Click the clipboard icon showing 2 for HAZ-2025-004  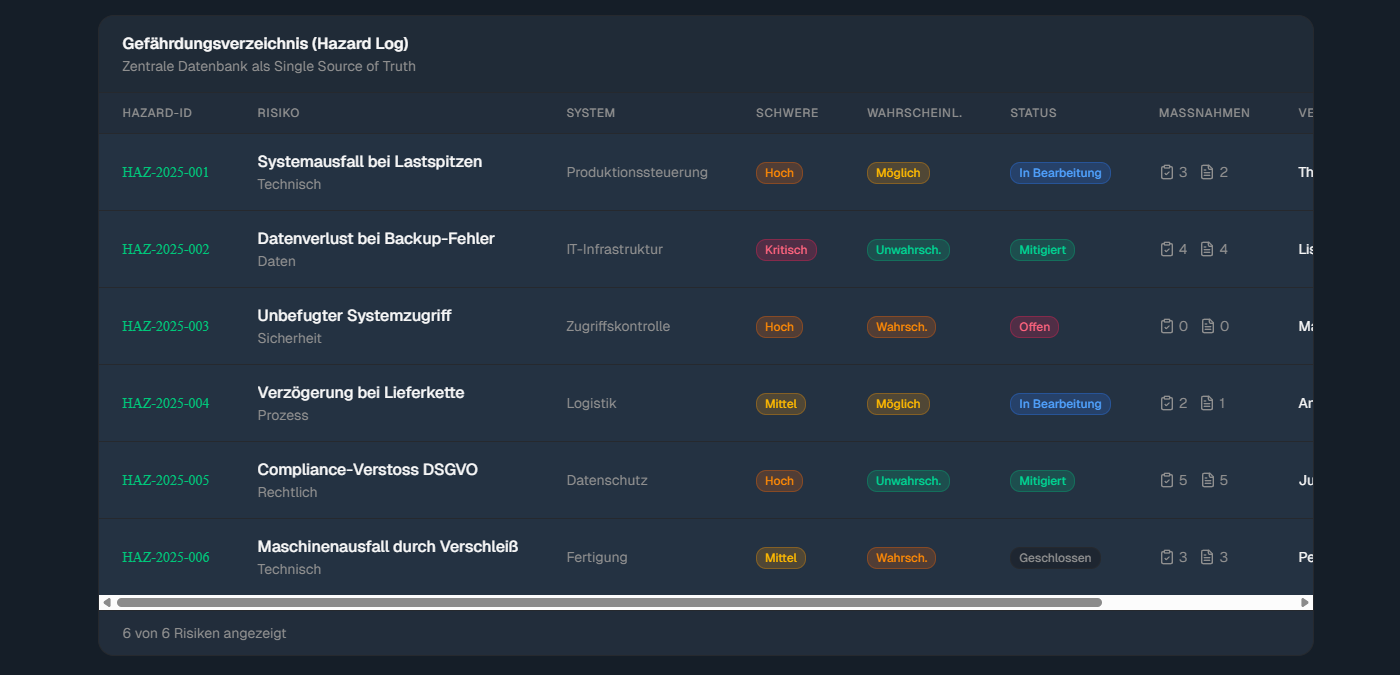[x=1167, y=402]
